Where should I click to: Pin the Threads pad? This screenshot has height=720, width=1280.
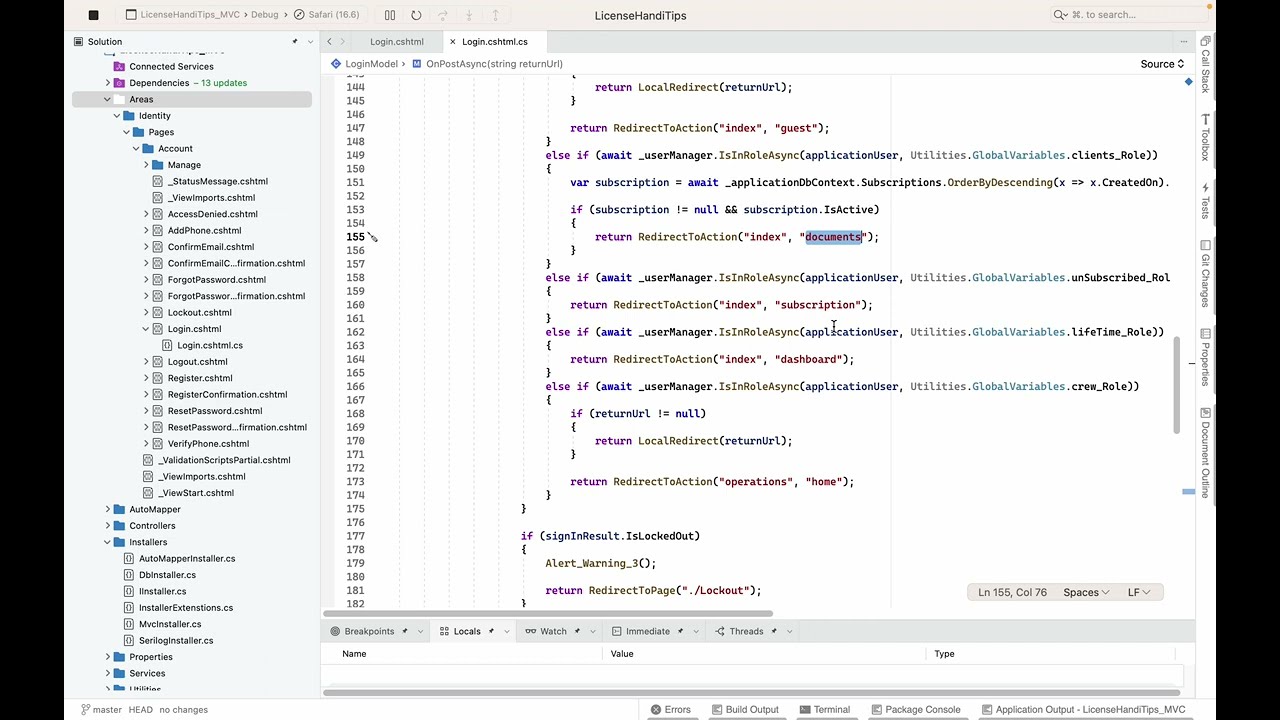point(773,631)
